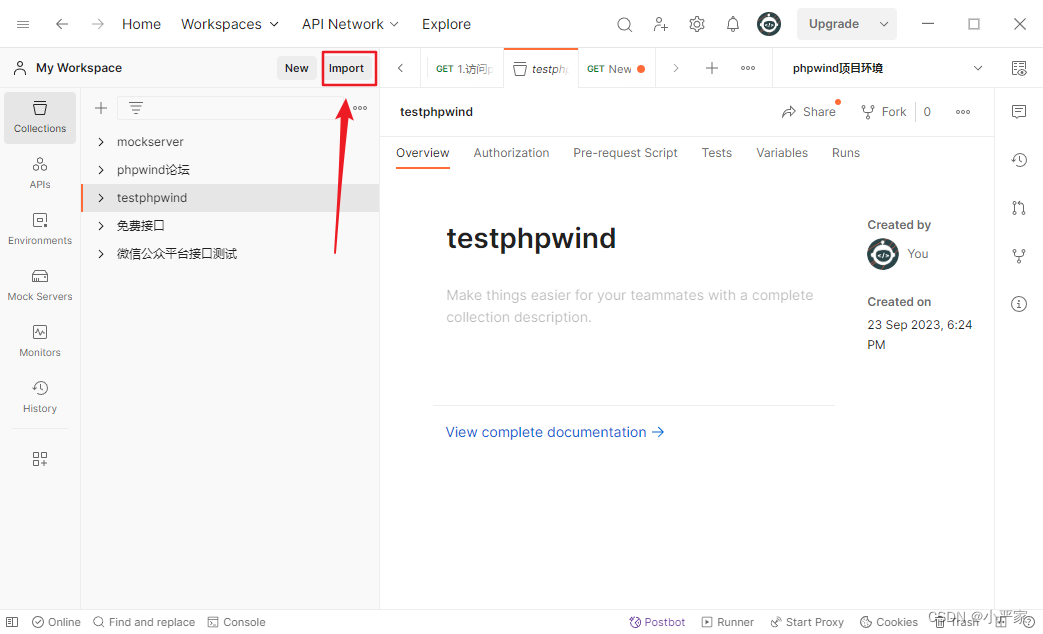The height and width of the screenshot is (634, 1043).
Task: Open Postman search via magnifier icon
Action: [x=624, y=25]
